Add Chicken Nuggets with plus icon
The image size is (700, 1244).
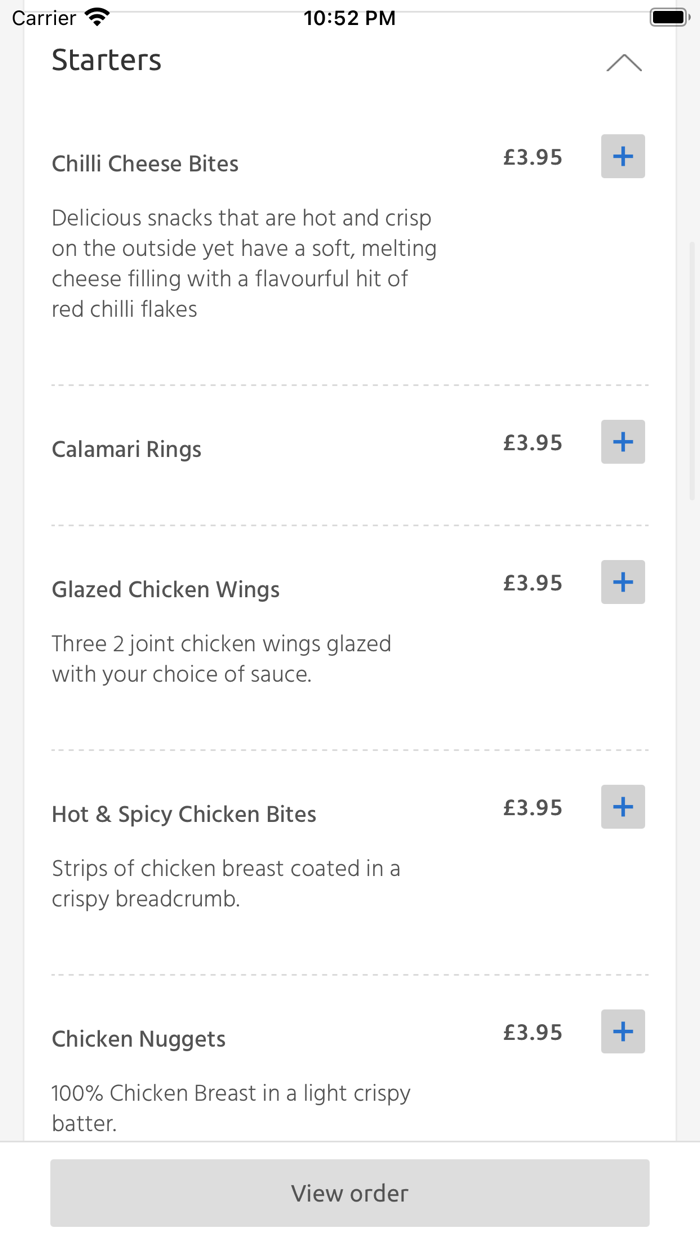[x=623, y=1032]
